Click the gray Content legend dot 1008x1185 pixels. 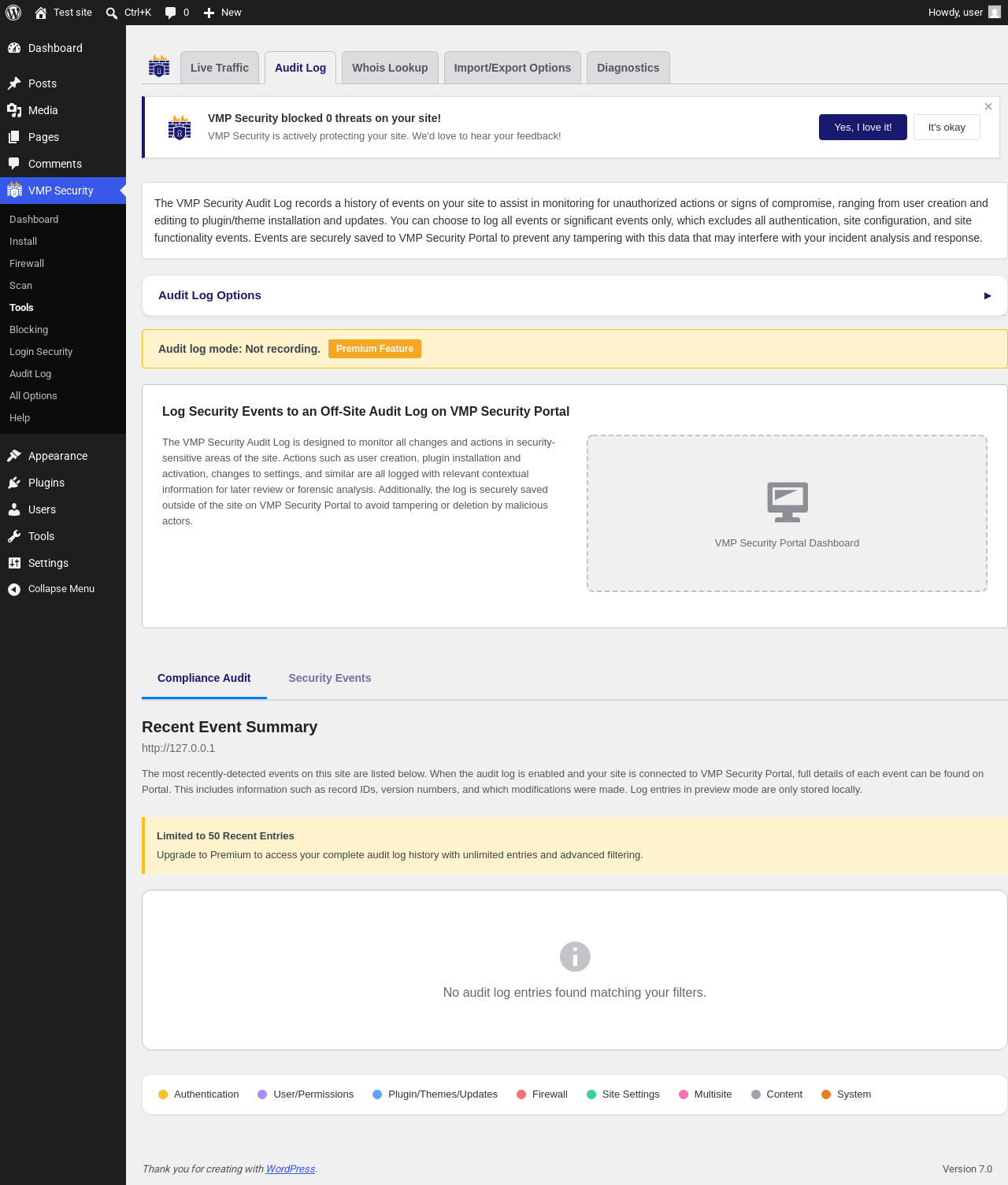point(756,1094)
